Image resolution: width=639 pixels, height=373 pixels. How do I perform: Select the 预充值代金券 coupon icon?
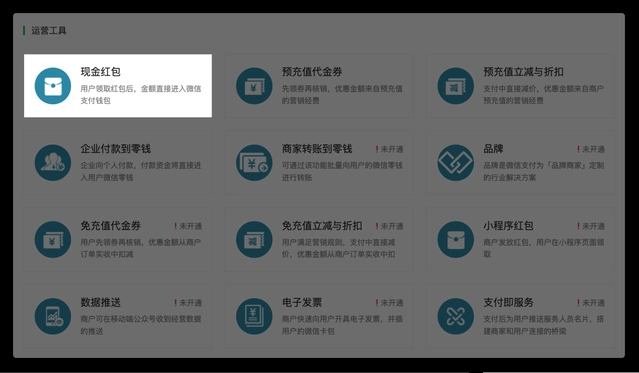(x=254, y=86)
